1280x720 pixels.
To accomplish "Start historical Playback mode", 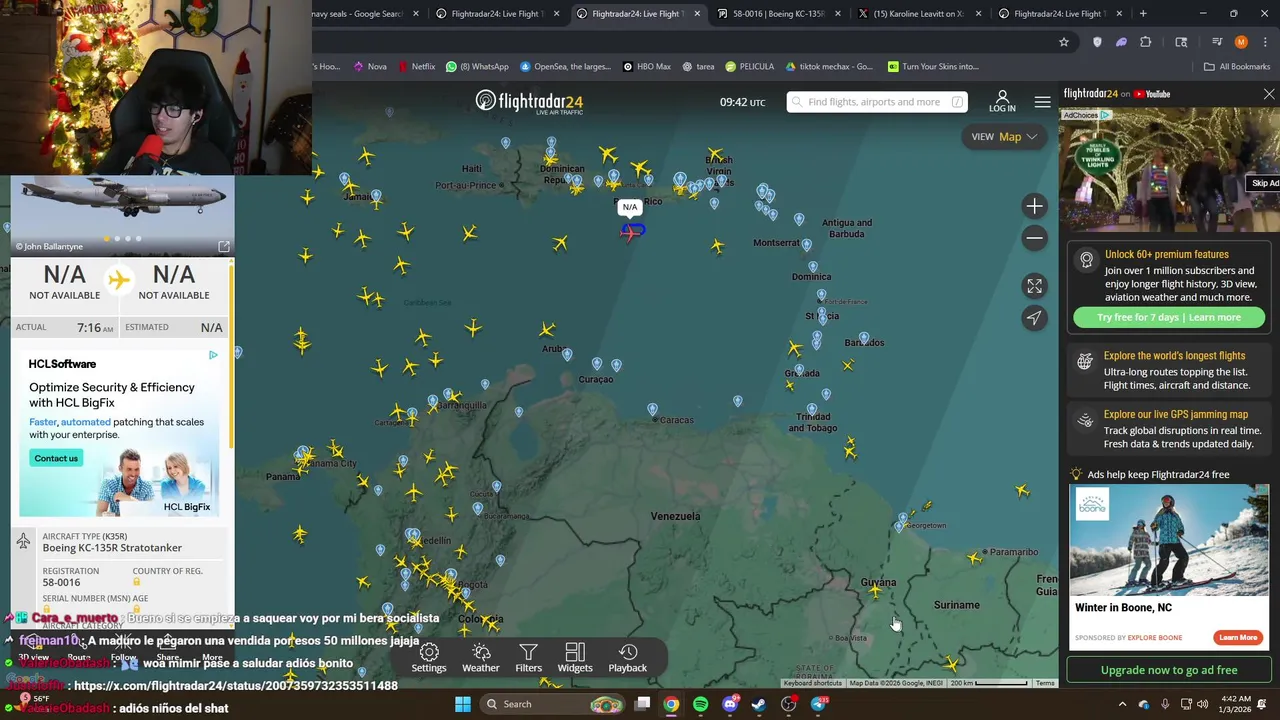I will point(628,658).
